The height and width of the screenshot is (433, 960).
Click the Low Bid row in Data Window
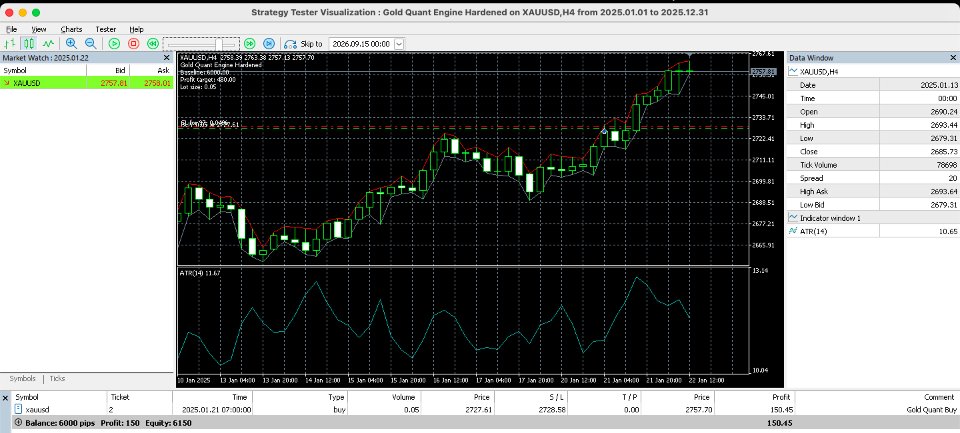pos(873,205)
